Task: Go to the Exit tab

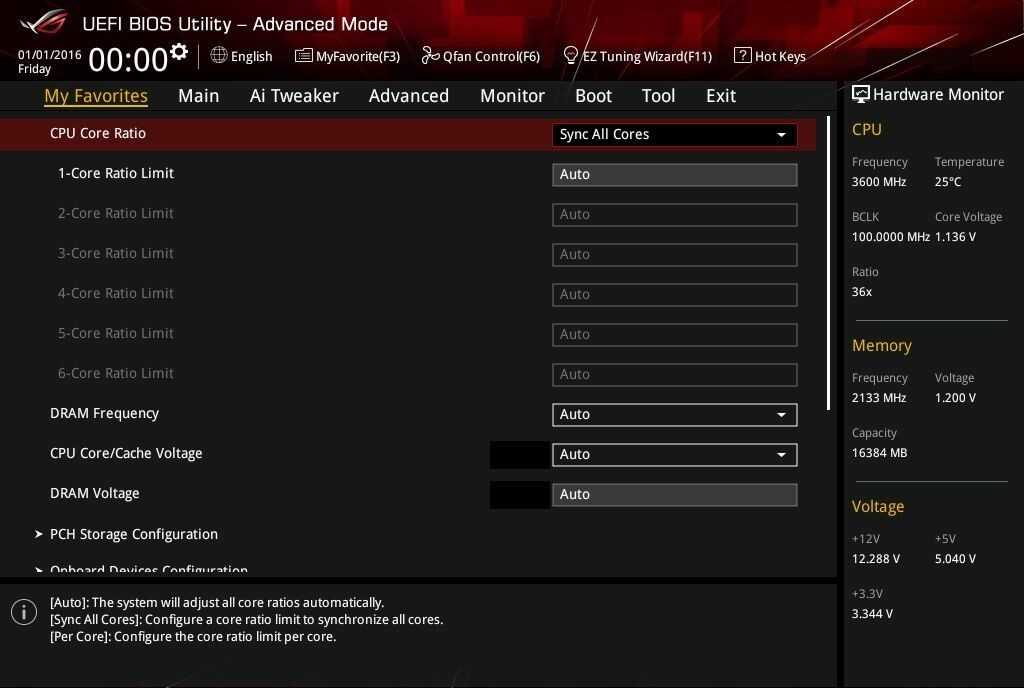Action: point(720,96)
